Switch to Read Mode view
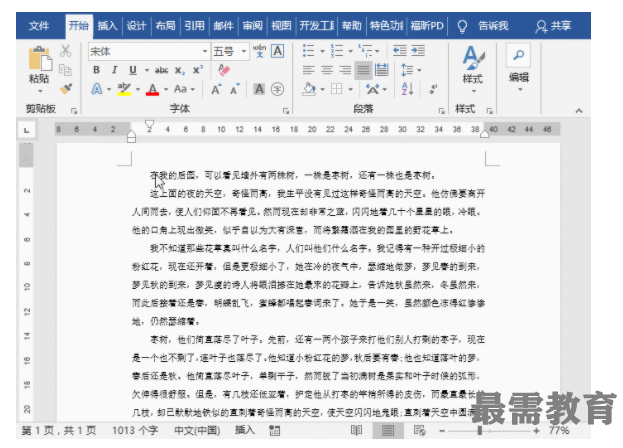Viewport: 623px width, 448px height. coord(356,431)
